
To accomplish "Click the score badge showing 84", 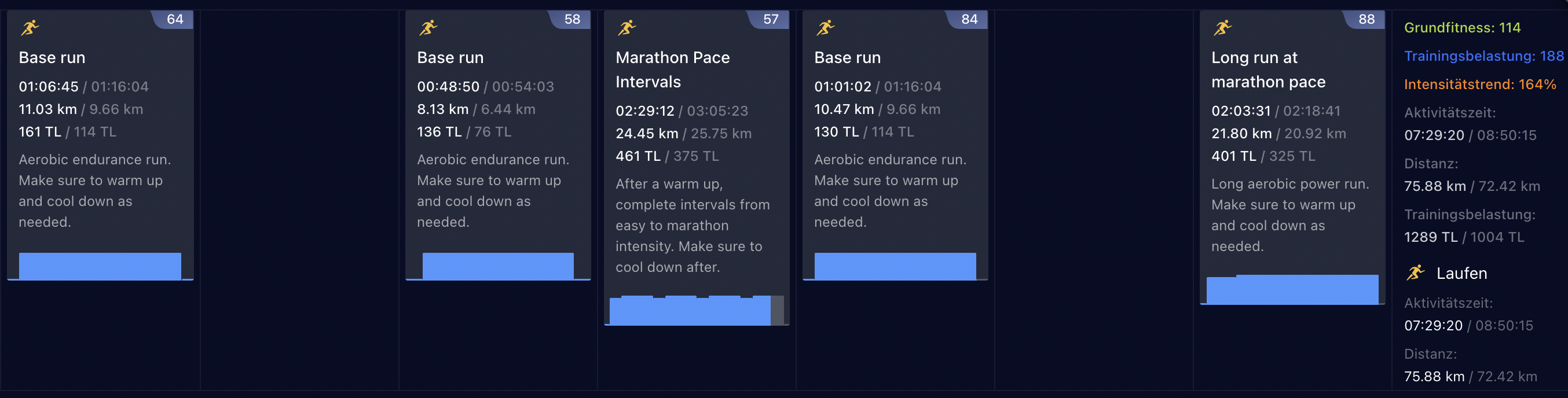I will (x=968, y=20).
